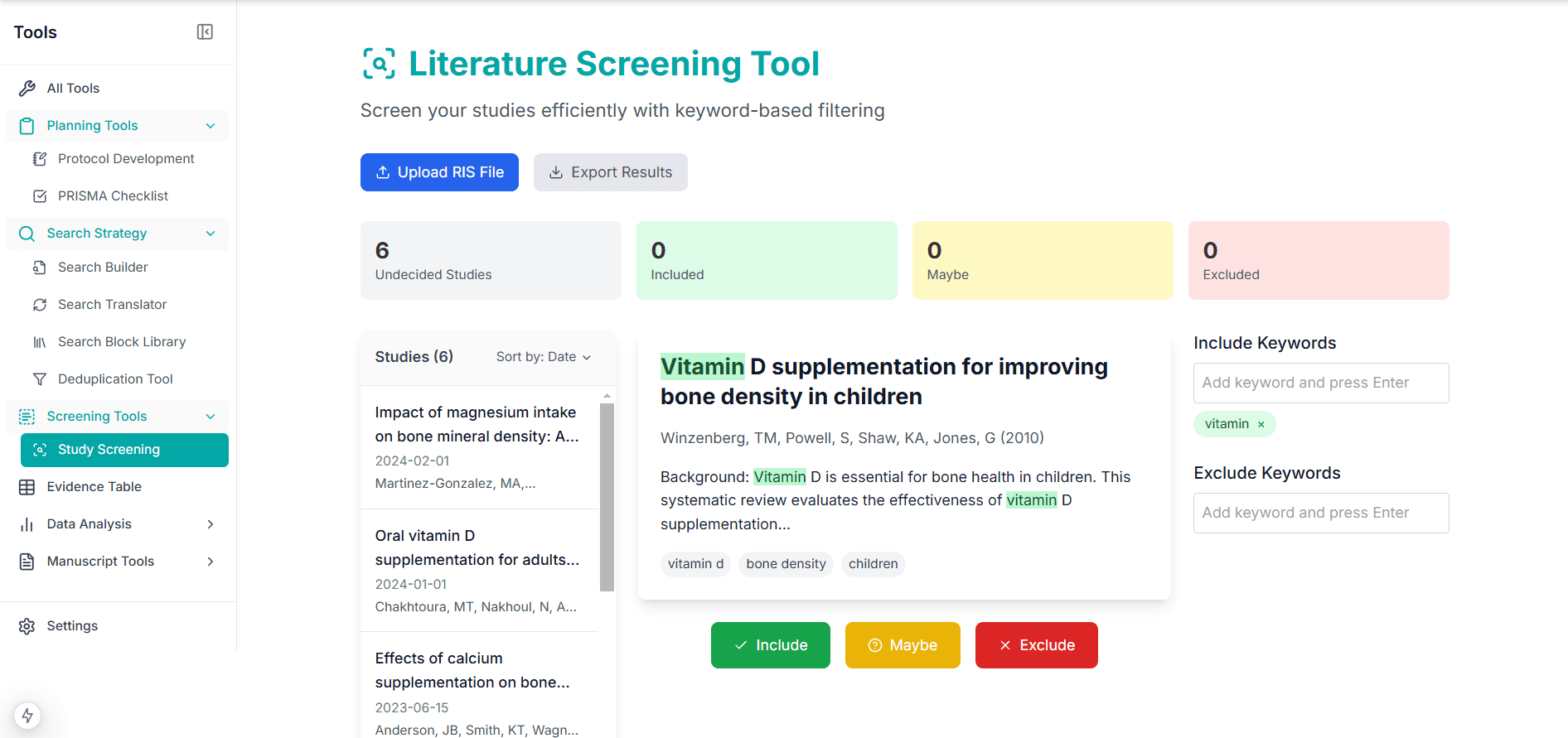Open PRISMA Checklist page

pos(113,196)
